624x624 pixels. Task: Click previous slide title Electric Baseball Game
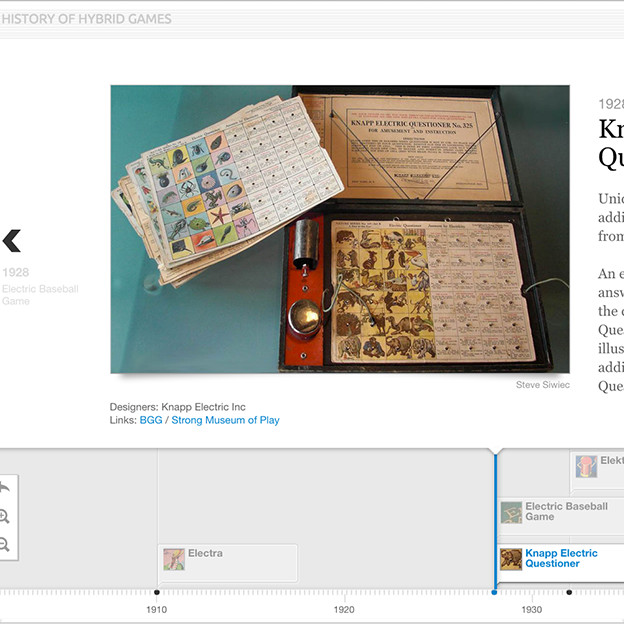coord(40,295)
